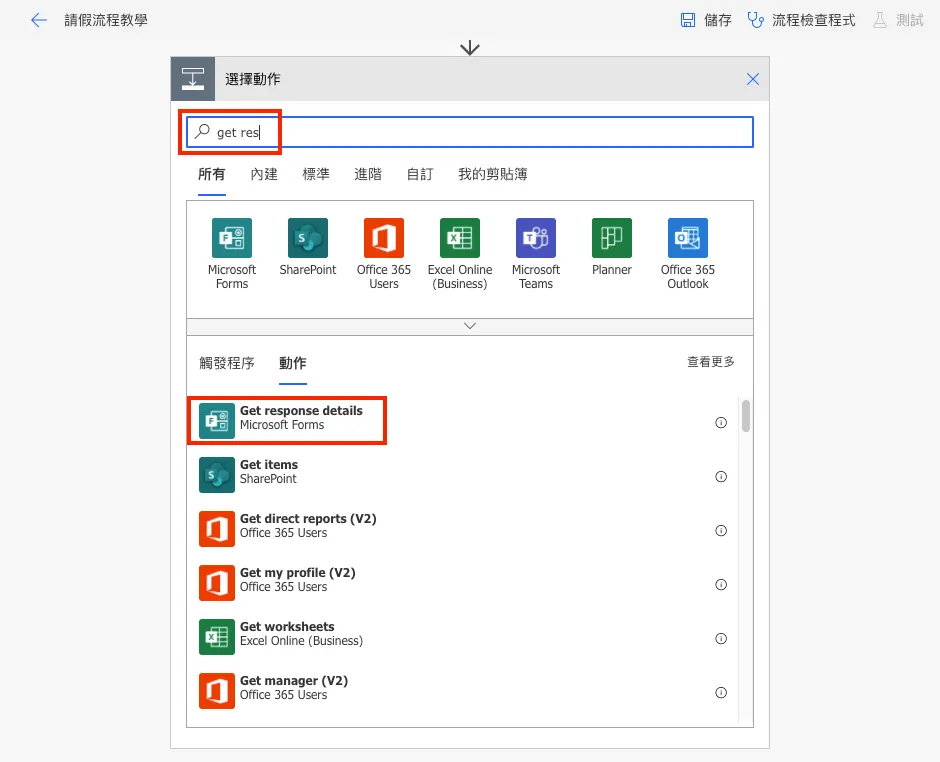Click the magnifier search icon
This screenshot has height=762, width=940.
click(x=203, y=131)
